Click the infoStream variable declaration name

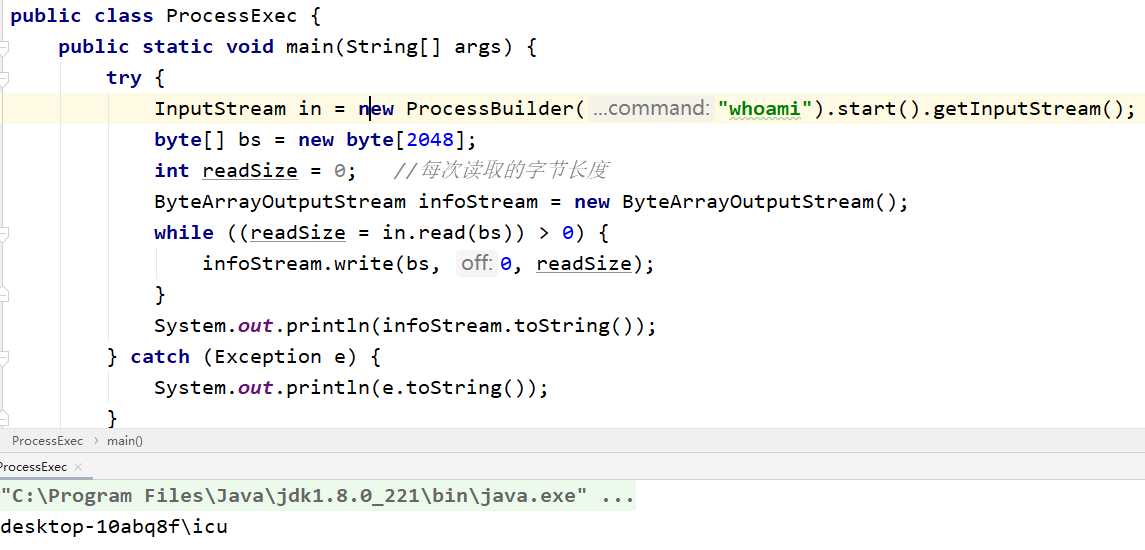(x=478, y=202)
